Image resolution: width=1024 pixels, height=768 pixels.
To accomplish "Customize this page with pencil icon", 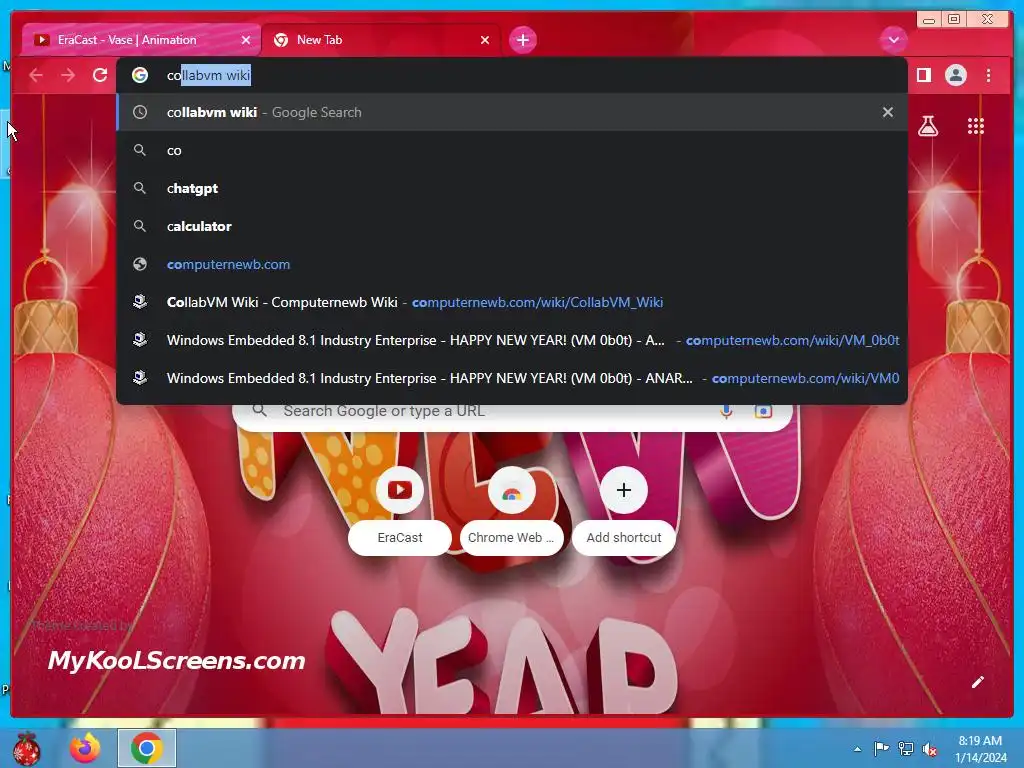I will pos(977,682).
